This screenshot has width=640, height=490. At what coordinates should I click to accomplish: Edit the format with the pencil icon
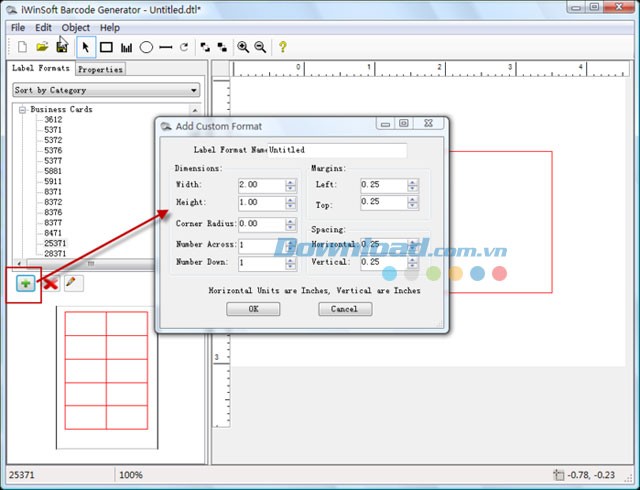[x=73, y=283]
